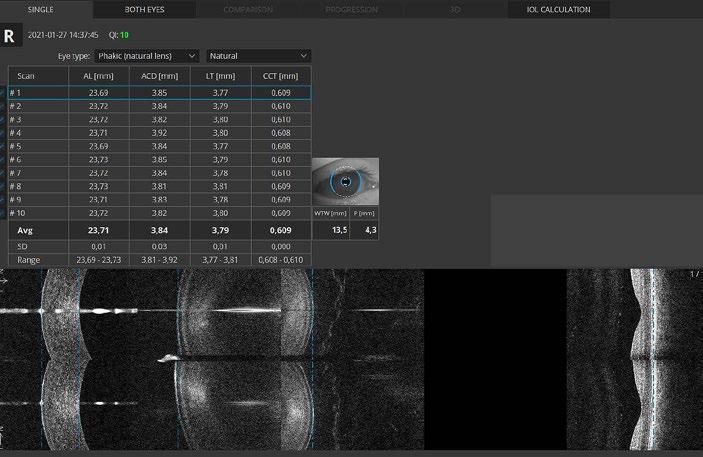Click average AL value 23,71

point(98,231)
